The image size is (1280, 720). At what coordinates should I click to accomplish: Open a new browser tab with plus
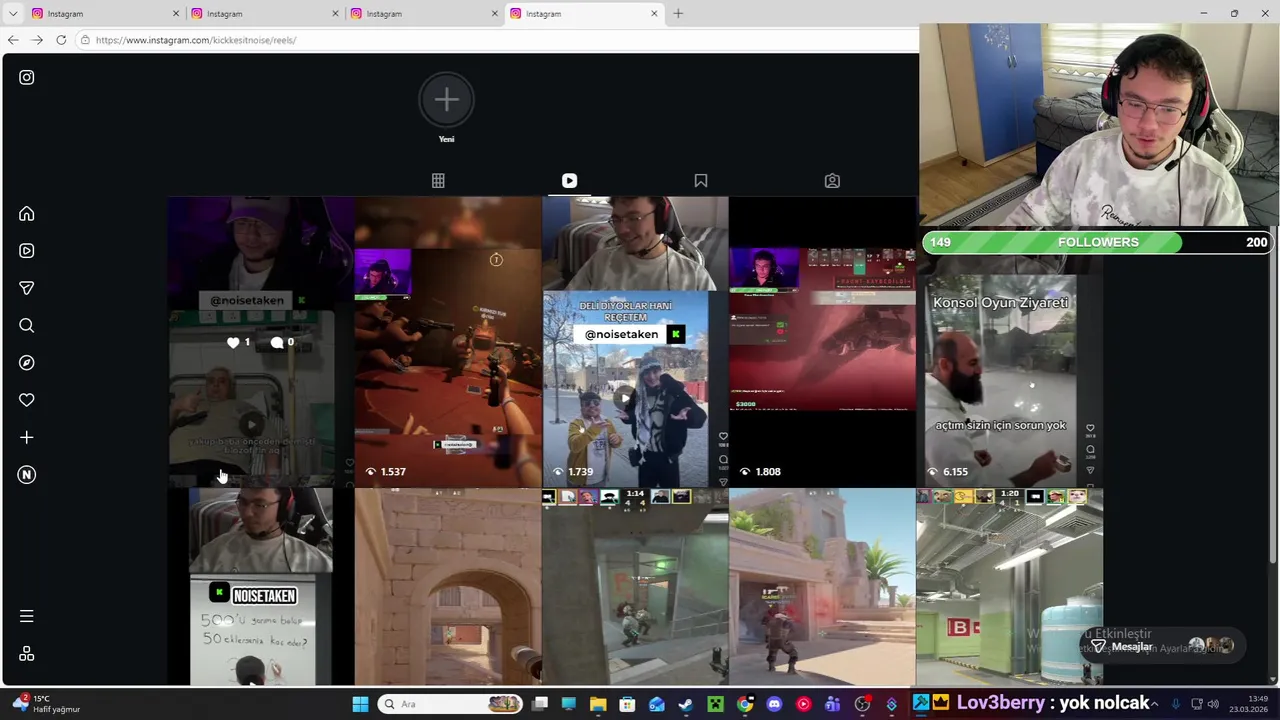point(678,14)
